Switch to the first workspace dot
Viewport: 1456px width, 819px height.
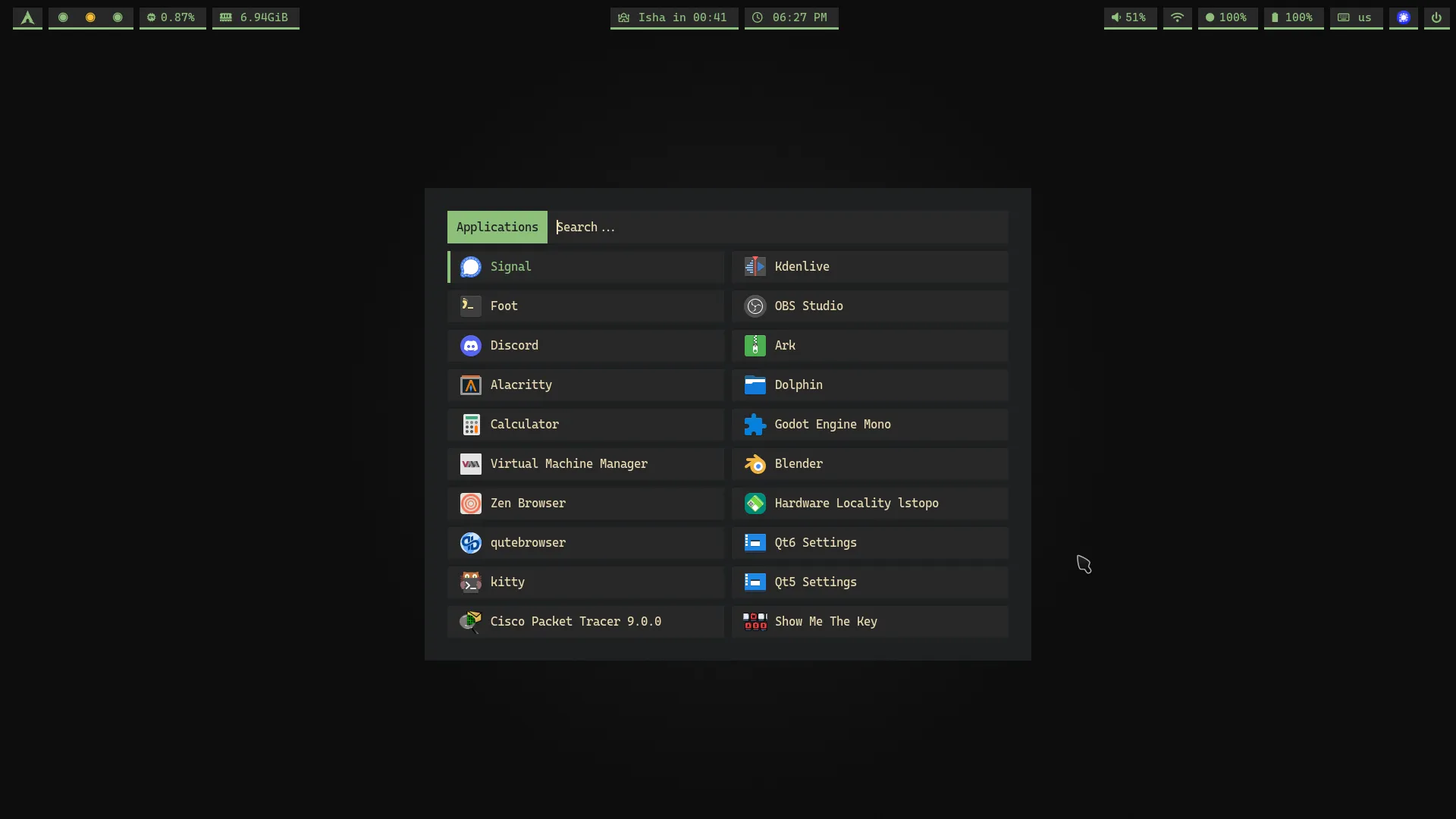[x=63, y=17]
